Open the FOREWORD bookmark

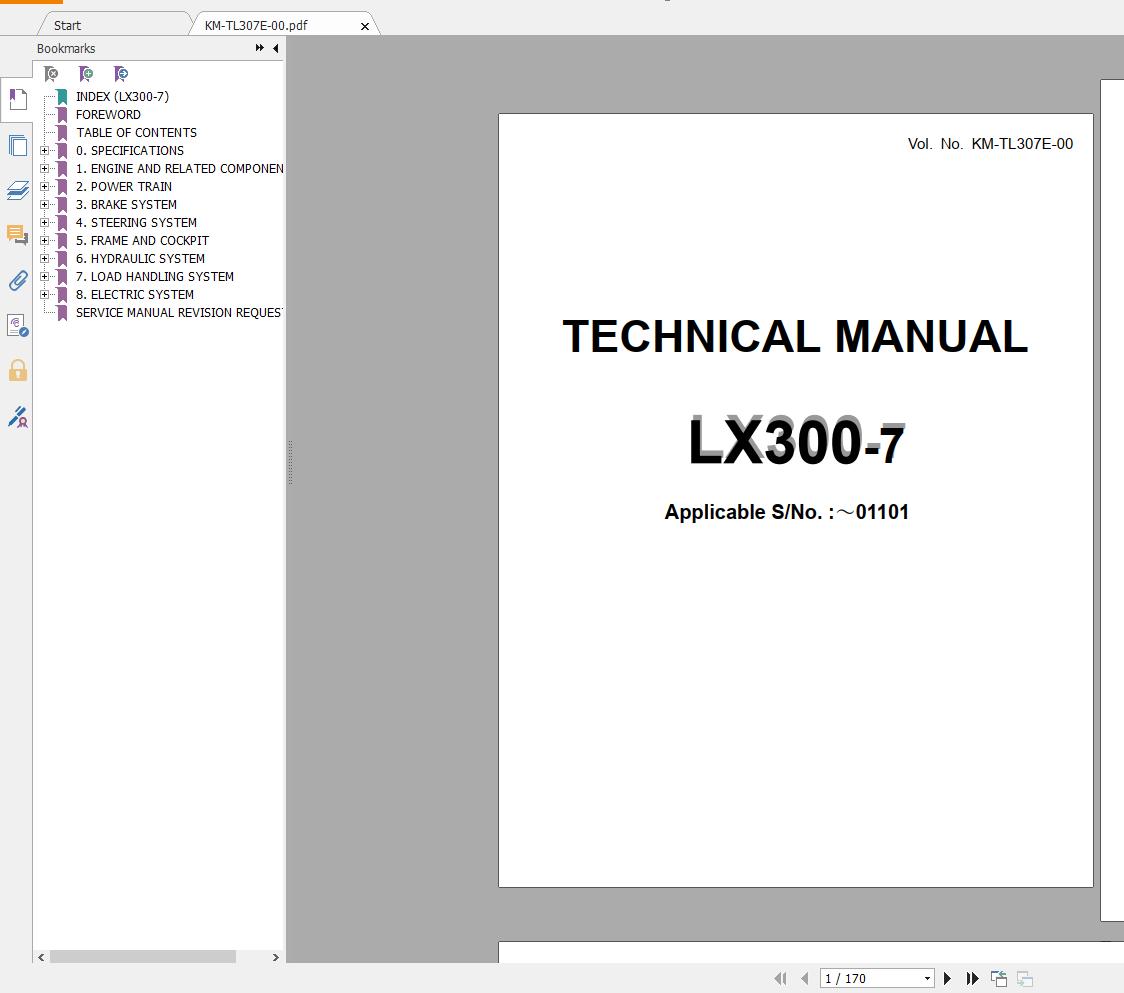[x=108, y=115]
